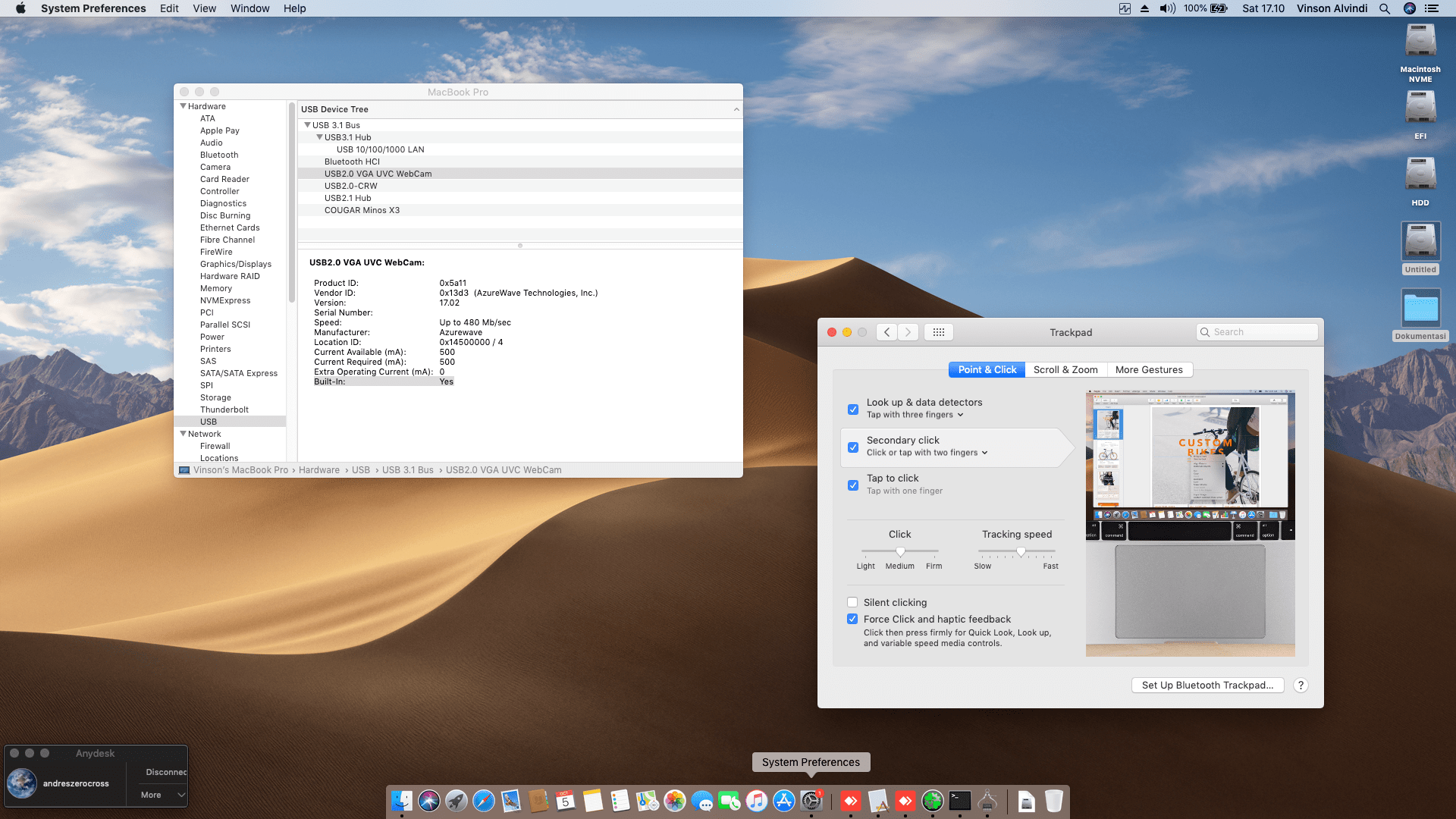Image resolution: width=1456 pixels, height=819 pixels.
Task: Toggle the Silent clicking checkbox
Action: point(852,602)
